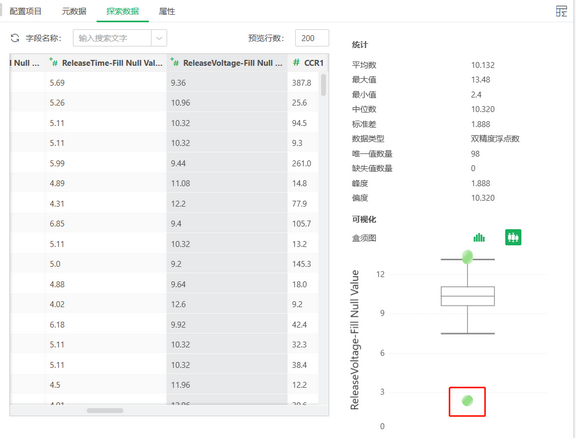Switch to the 属性 tab
Viewport: 576px width, 438px height.
click(167, 11)
